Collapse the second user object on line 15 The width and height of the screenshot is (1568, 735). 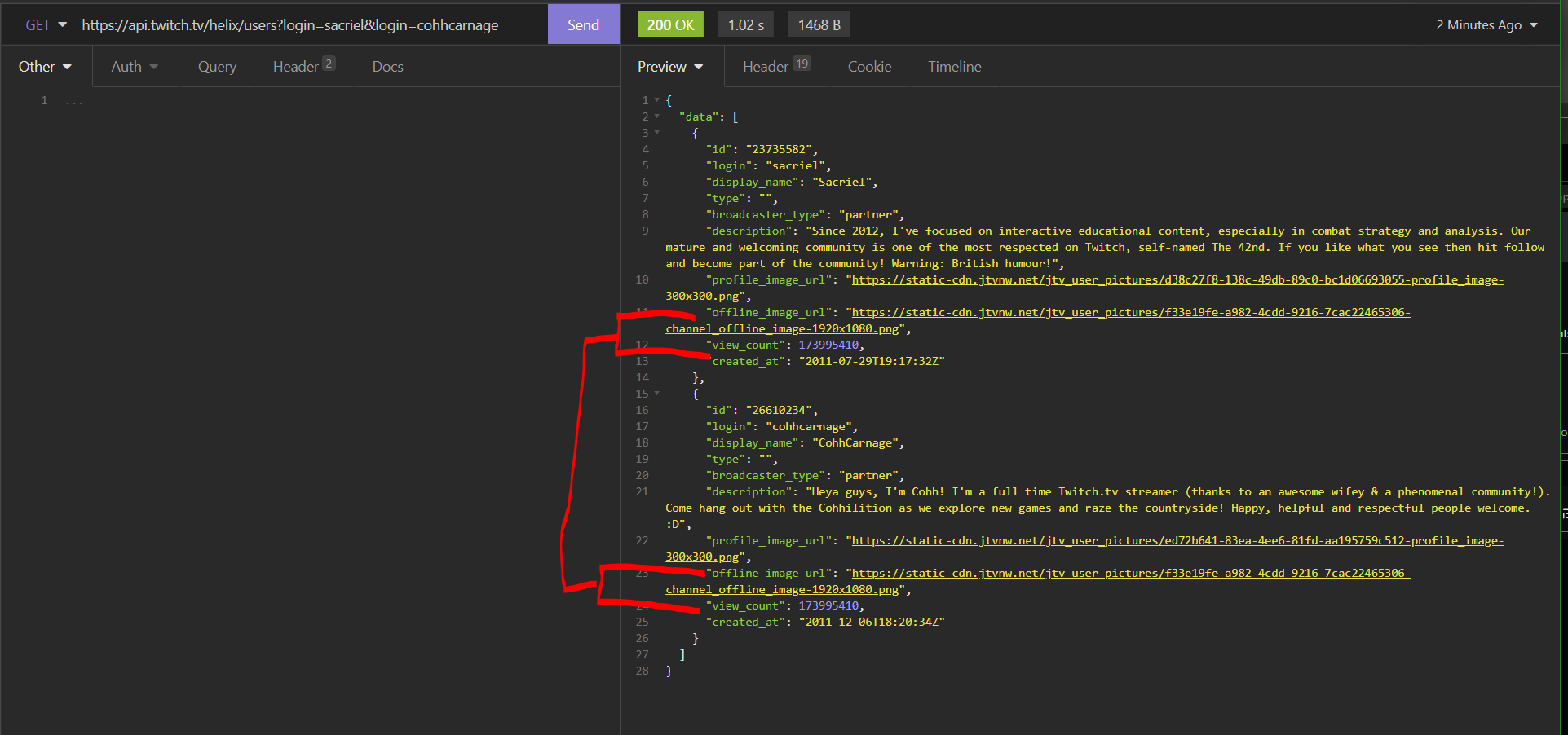(656, 394)
